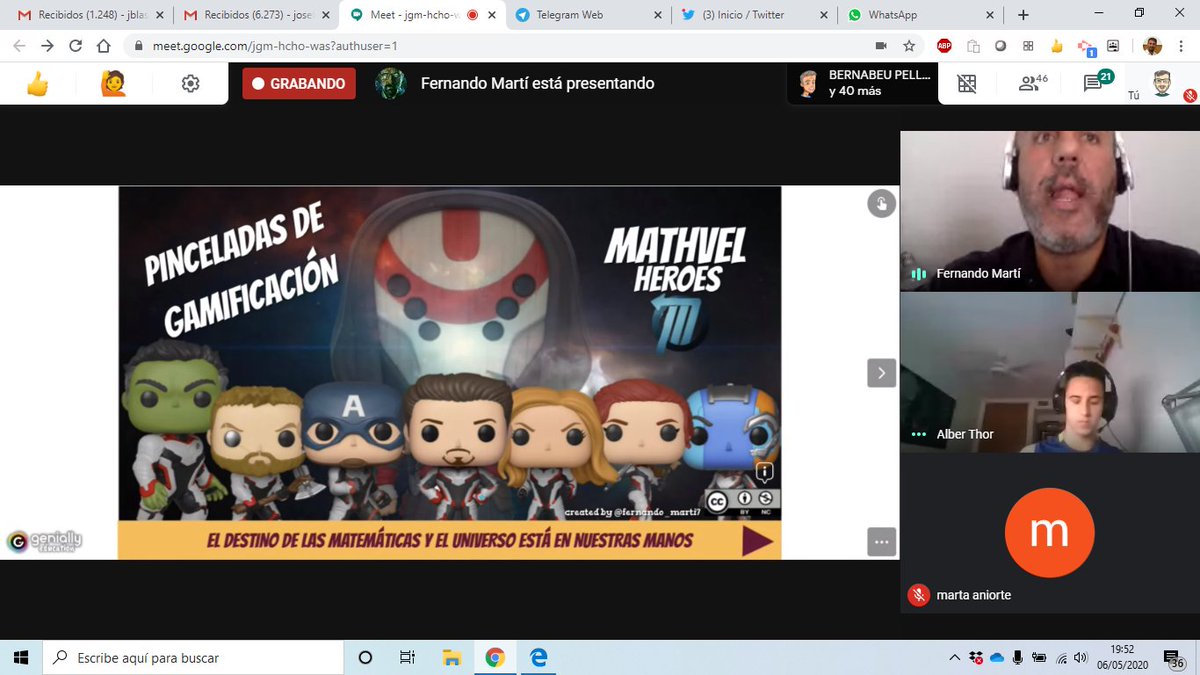Open the three-dots menu on the presentation
The height and width of the screenshot is (675, 1200).
[881, 541]
